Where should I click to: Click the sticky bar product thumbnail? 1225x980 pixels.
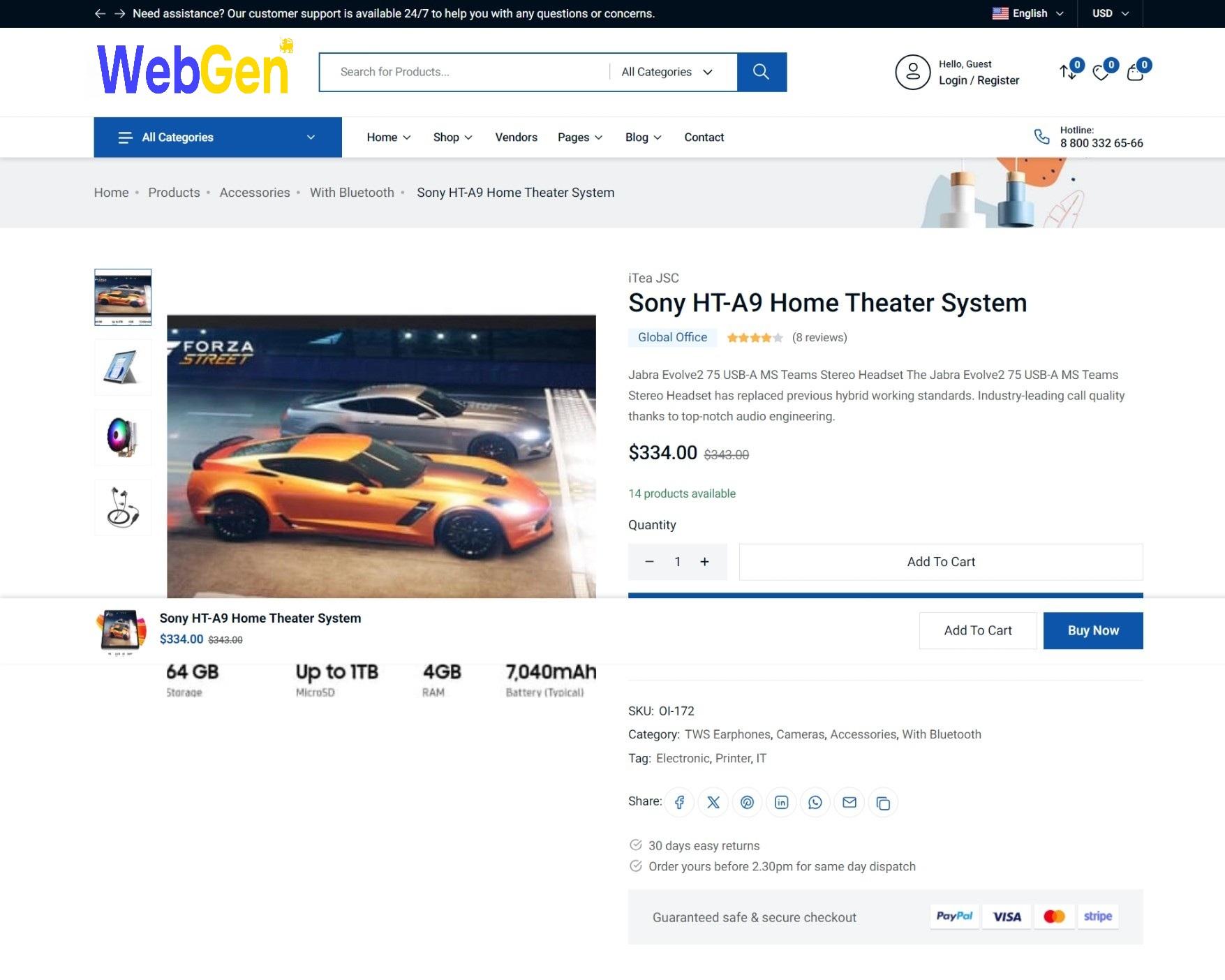(121, 631)
